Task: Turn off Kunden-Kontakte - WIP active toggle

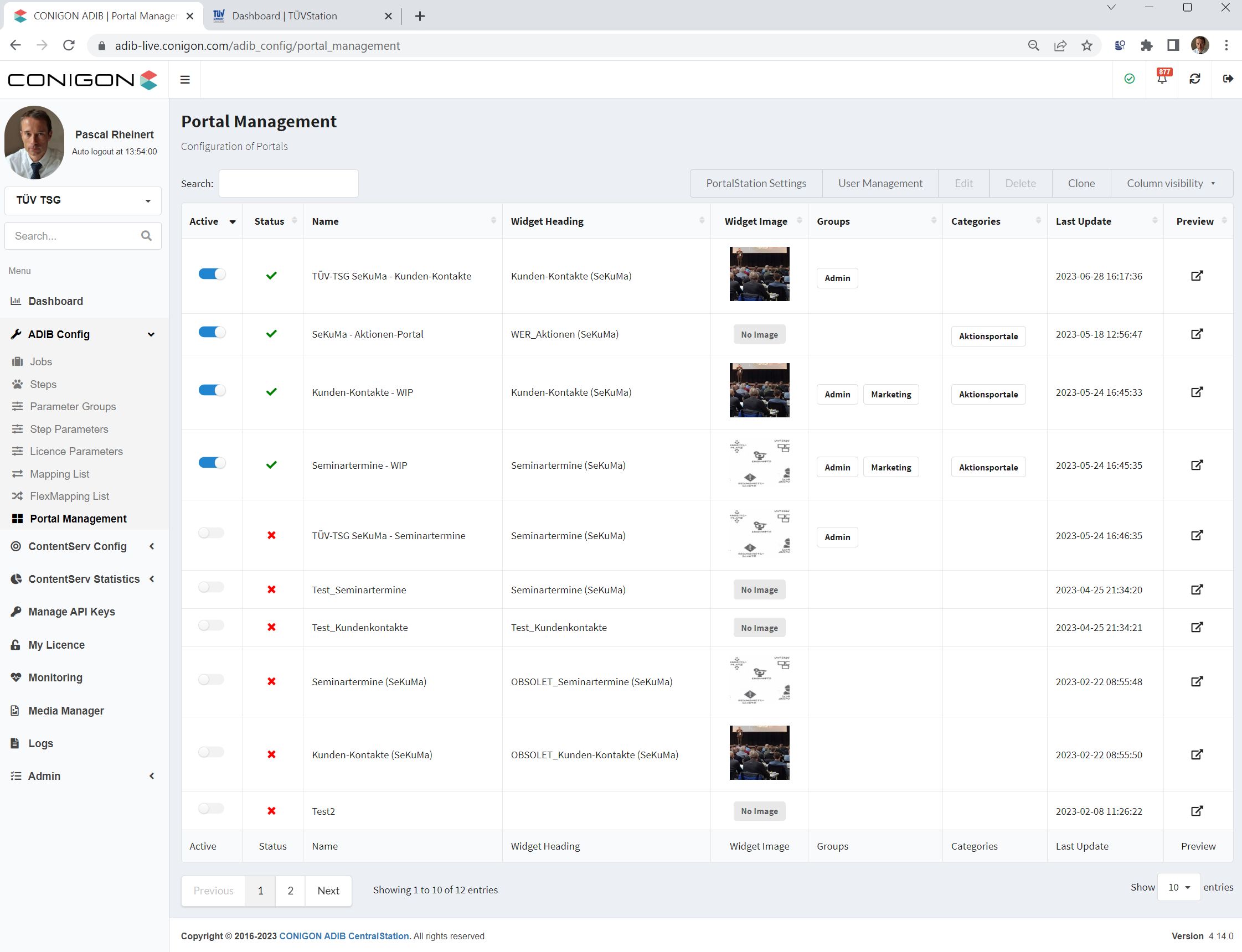Action: tap(212, 390)
